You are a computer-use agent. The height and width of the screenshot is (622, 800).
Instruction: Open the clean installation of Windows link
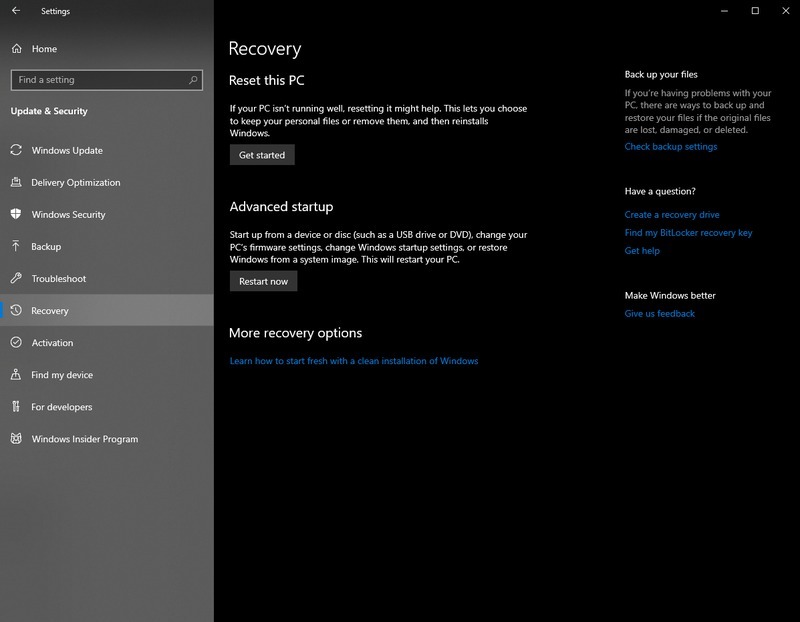point(354,361)
